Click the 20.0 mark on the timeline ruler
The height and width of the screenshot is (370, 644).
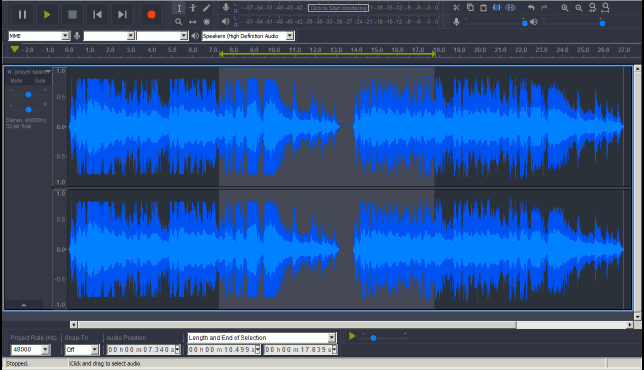coord(480,50)
